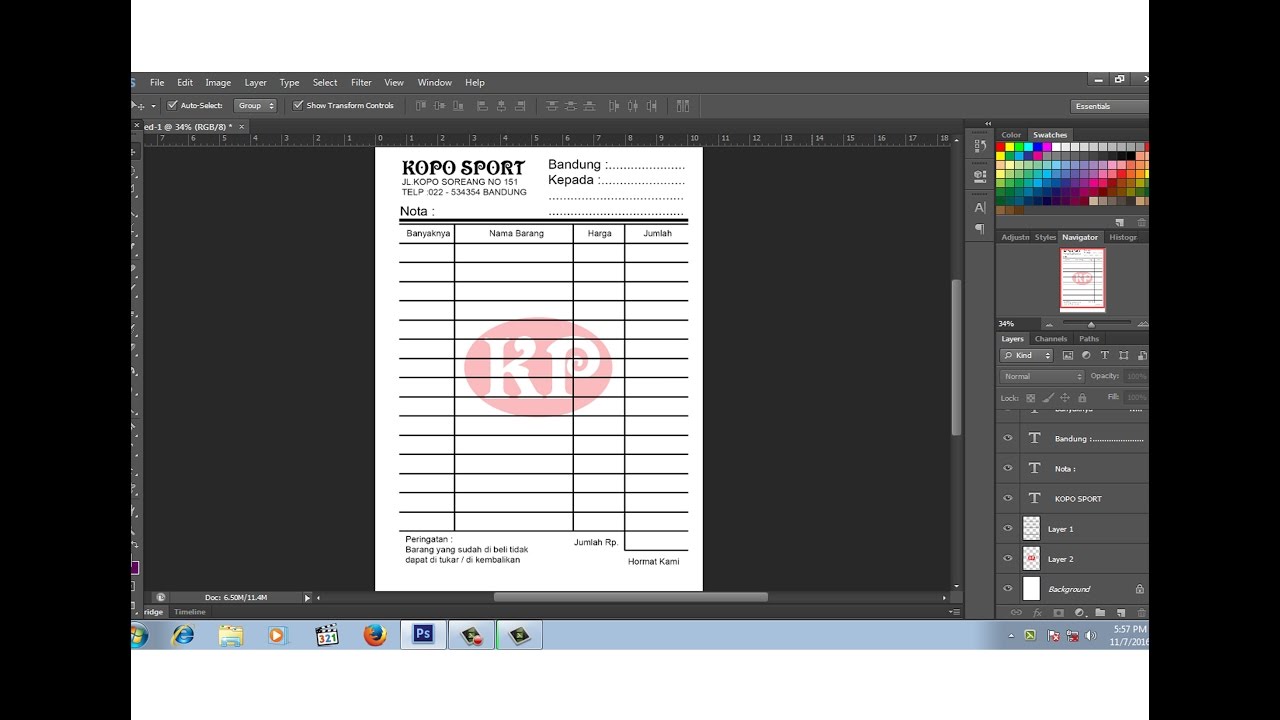
Task: Open Windows Explorer folder on taskbar
Action: tap(231, 635)
